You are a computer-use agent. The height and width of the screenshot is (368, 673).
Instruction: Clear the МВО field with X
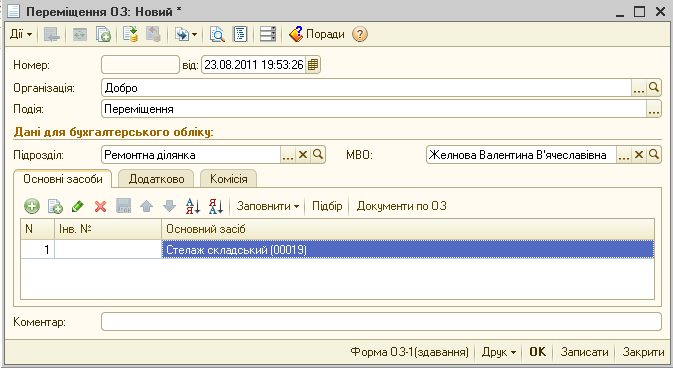[639, 155]
